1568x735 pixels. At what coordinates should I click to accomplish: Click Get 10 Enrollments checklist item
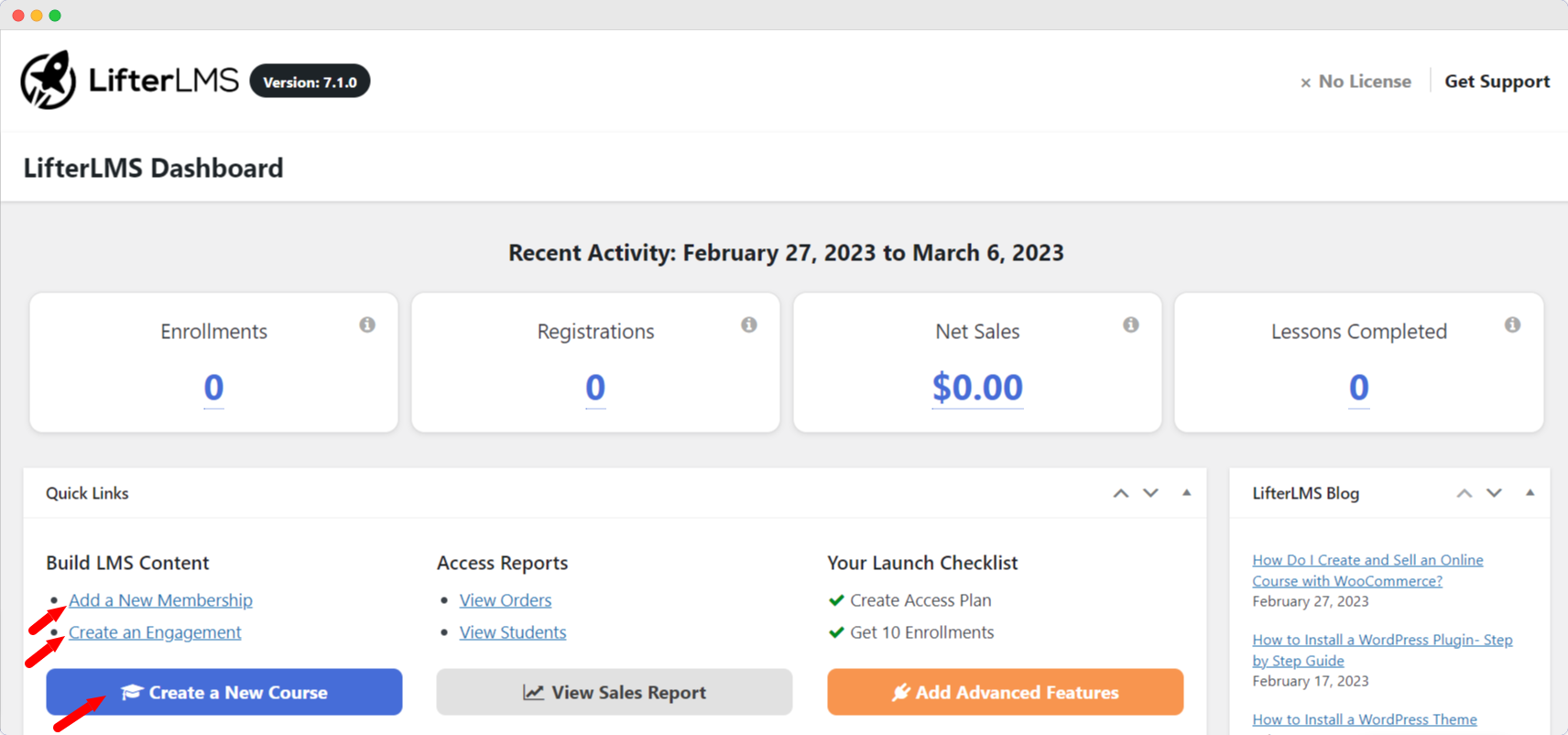(x=921, y=632)
